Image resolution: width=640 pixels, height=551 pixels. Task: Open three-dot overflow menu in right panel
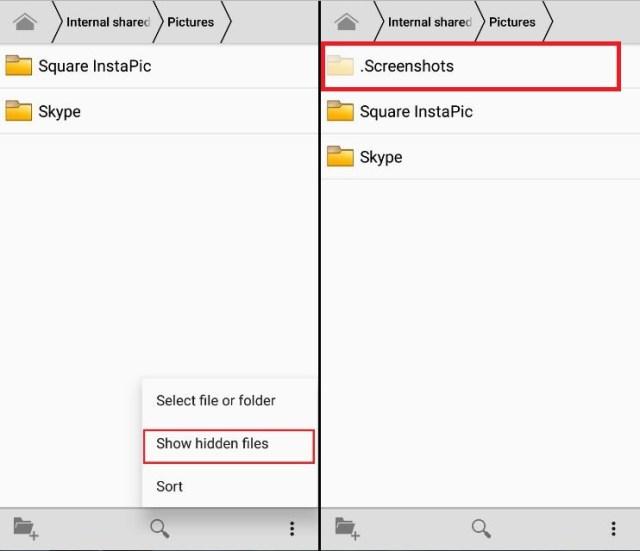[x=613, y=529]
